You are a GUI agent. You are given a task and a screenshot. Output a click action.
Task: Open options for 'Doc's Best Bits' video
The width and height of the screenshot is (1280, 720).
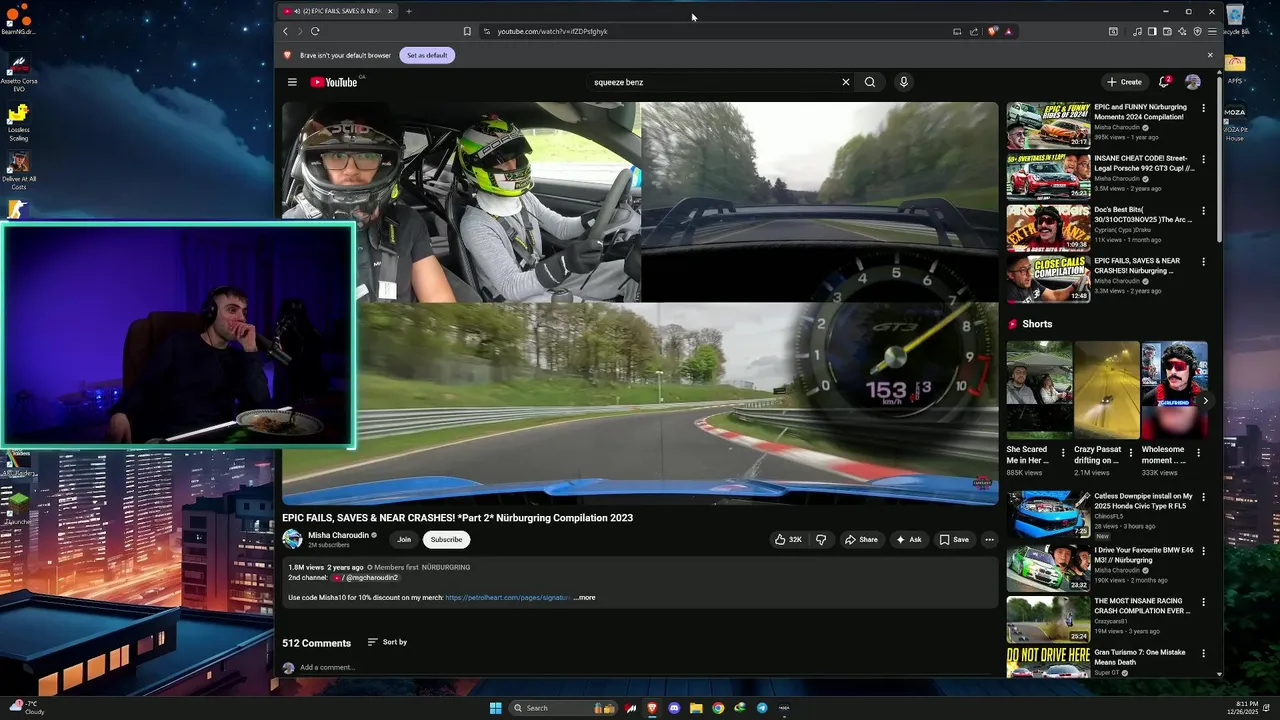click(1203, 211)
